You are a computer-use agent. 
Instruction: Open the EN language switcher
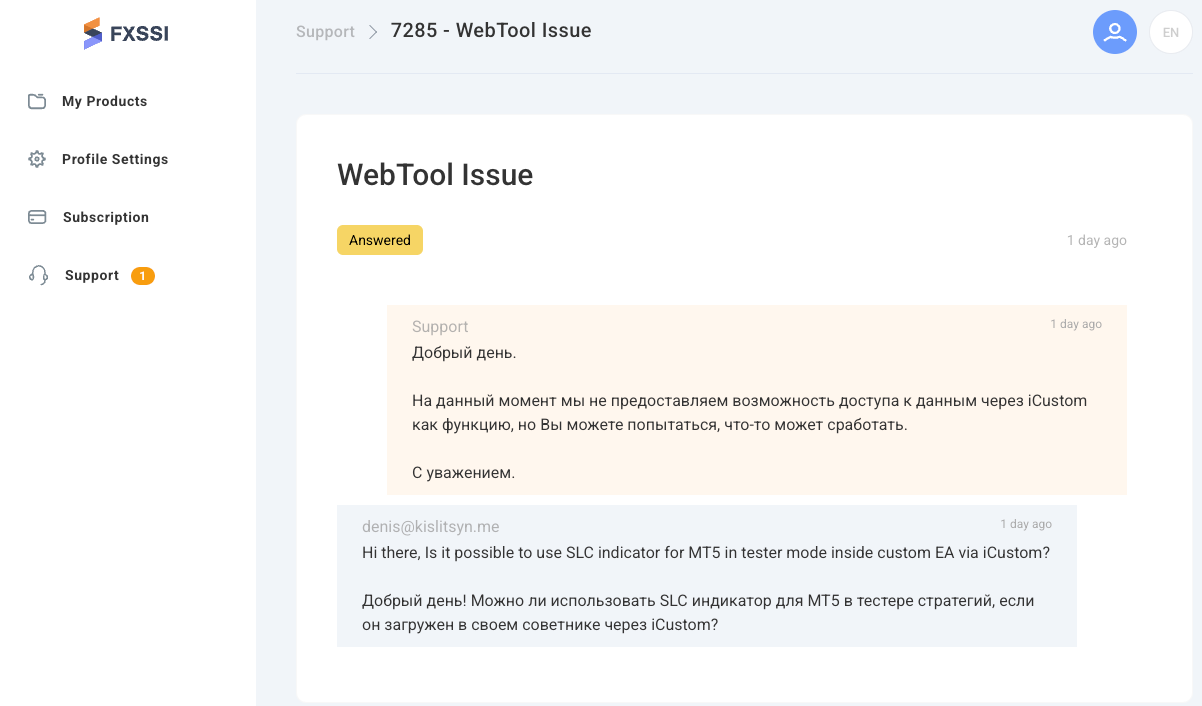(1170, 31)
